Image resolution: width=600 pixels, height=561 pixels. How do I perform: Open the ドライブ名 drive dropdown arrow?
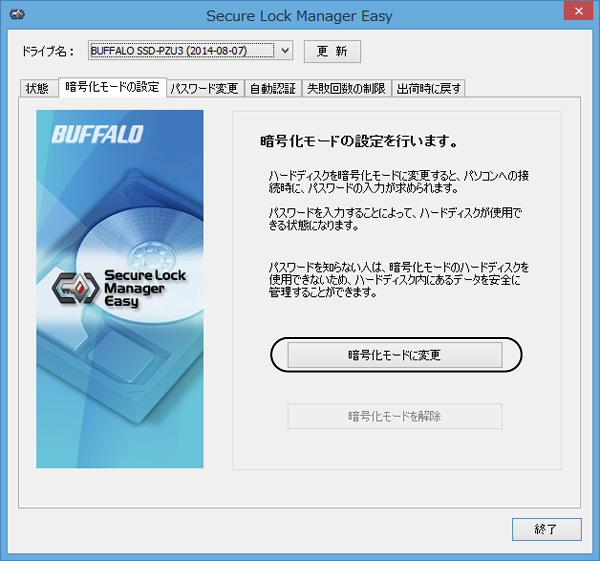[x=285, y=51]
